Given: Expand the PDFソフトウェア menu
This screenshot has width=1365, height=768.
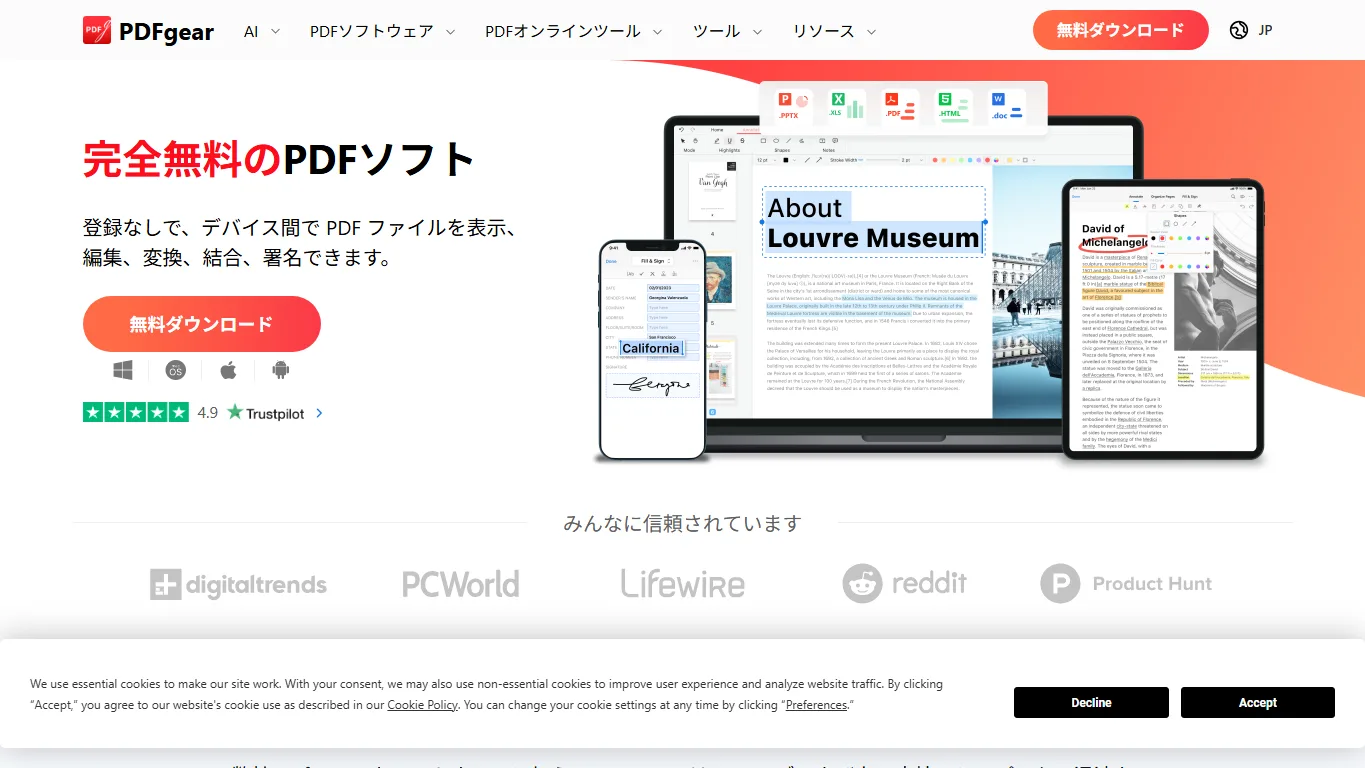Looking at the screenshot, I should pos(382,31).
